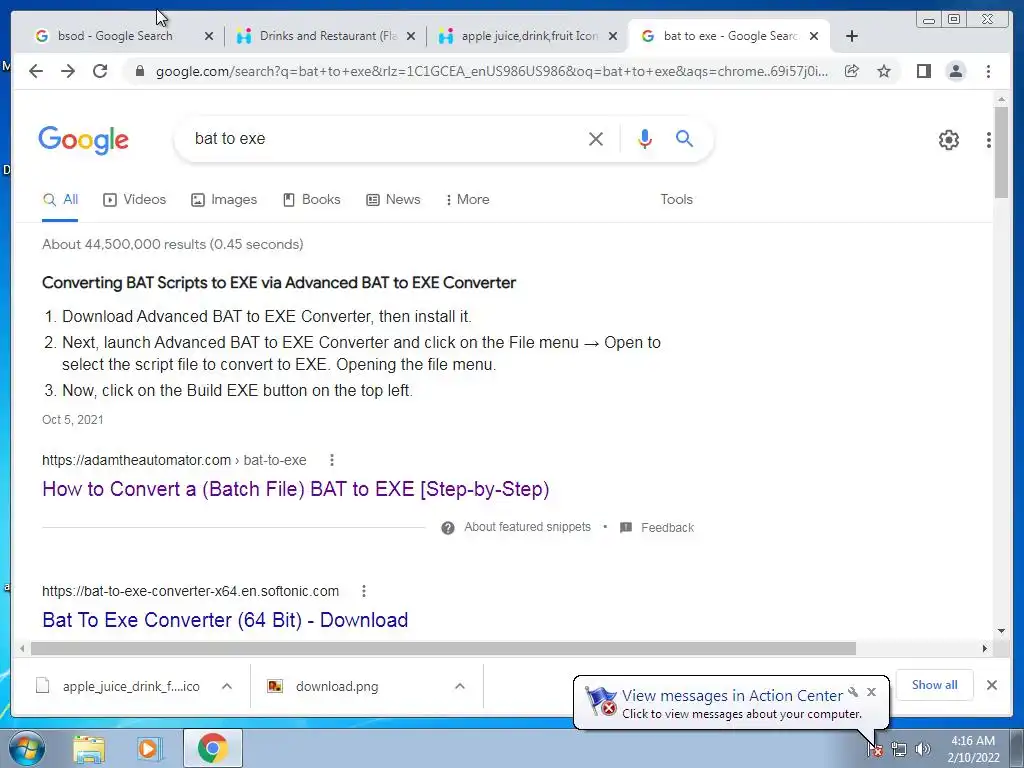Viewport: 1024px width, 768px height.
Task: Click the vertical scrollbar down arrow
Action: pyautogui.click(x=1001, y=631)
